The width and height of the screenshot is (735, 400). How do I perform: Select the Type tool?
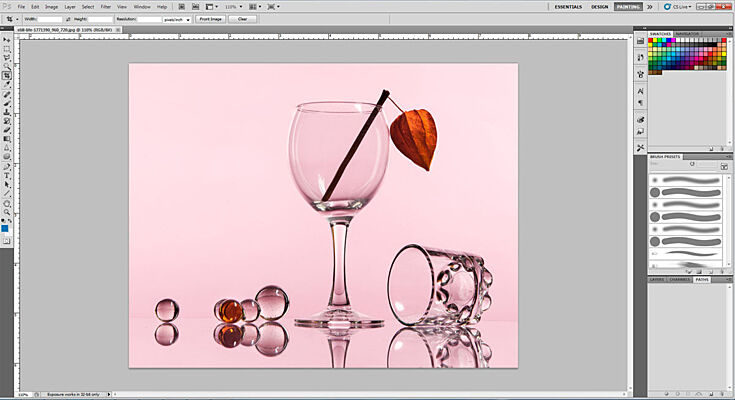[7, 175]
